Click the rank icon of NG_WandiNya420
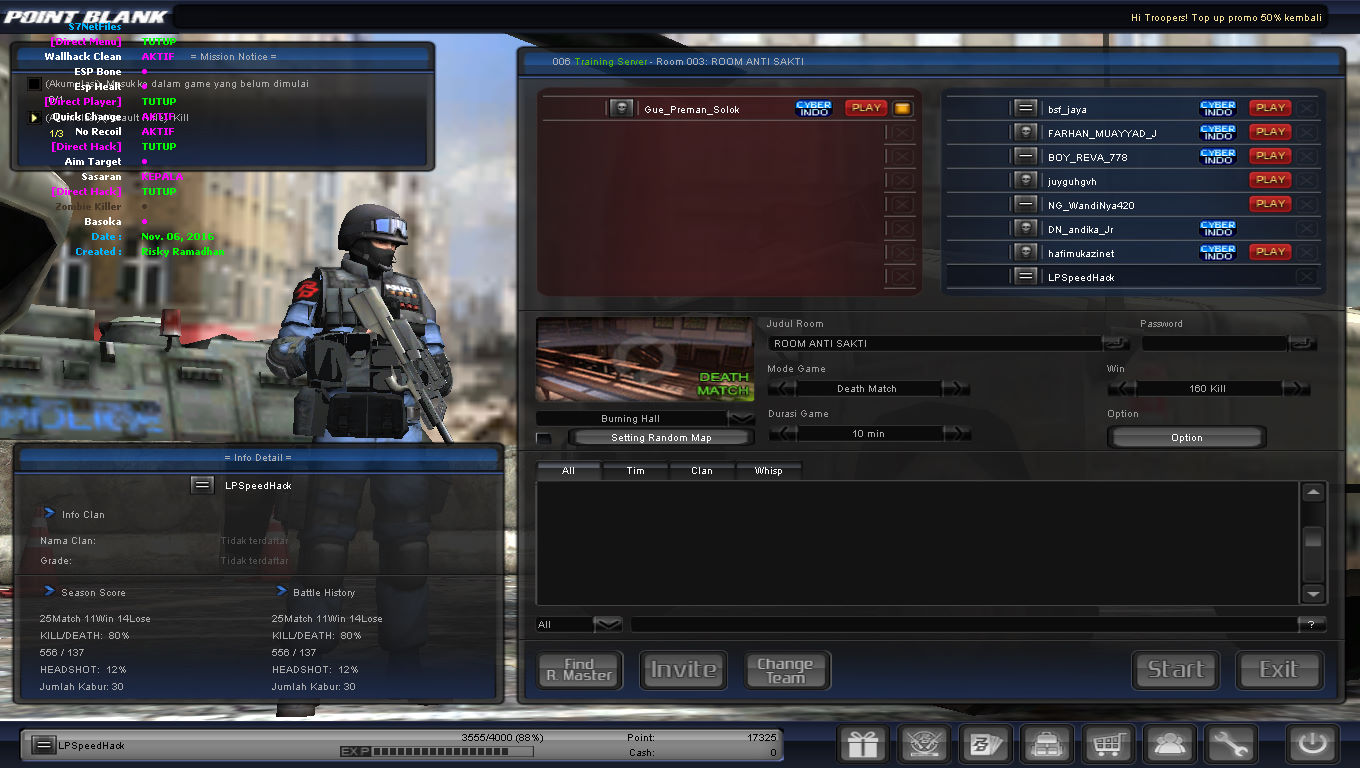The height and width of the screenshot is (768, 1360). click(1024, 204)
